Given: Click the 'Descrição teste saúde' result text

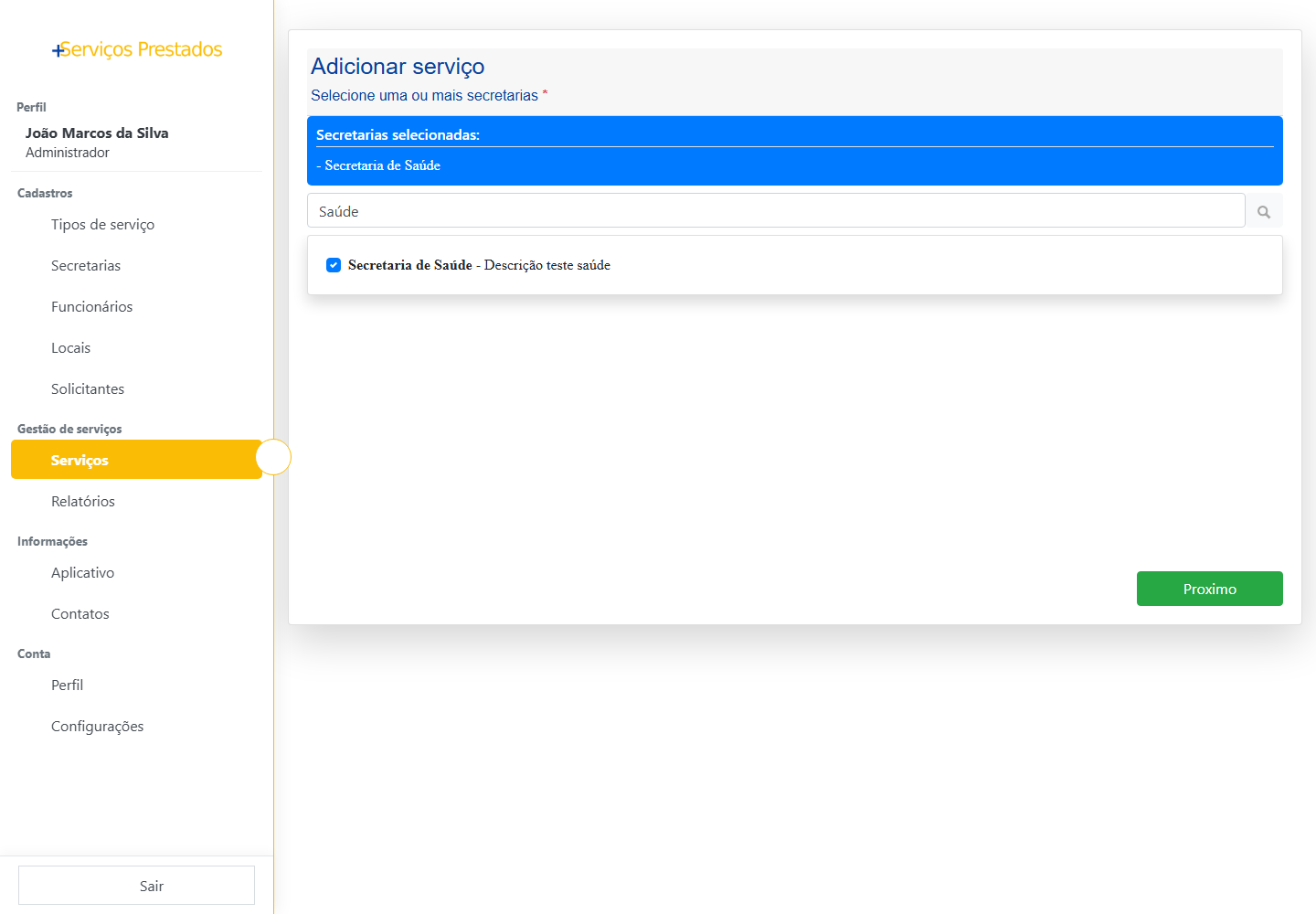Looking at the screenshot, I should tap(547, 265).
